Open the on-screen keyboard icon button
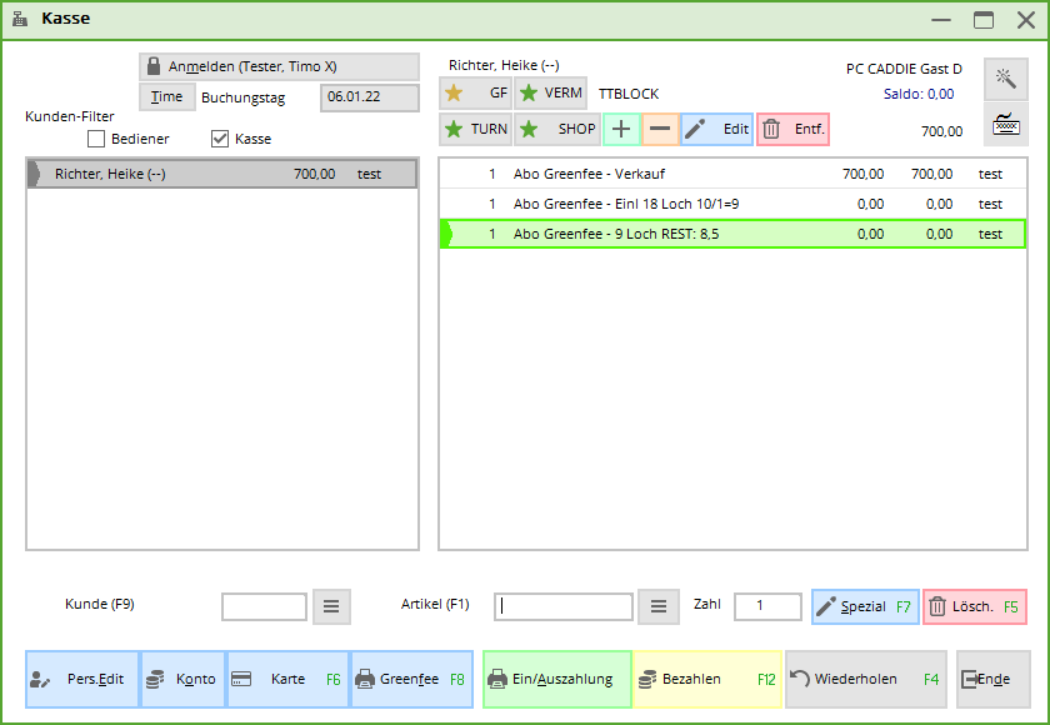This screenshot has height=725, width=1050. 1006,125
